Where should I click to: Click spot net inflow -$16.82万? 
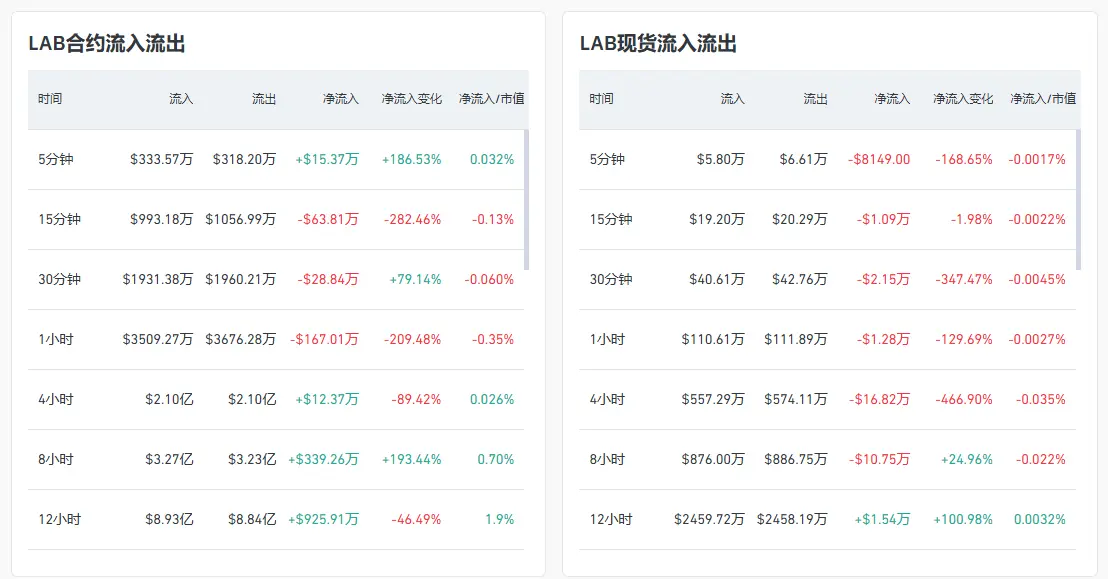click(x=880, y=399)
